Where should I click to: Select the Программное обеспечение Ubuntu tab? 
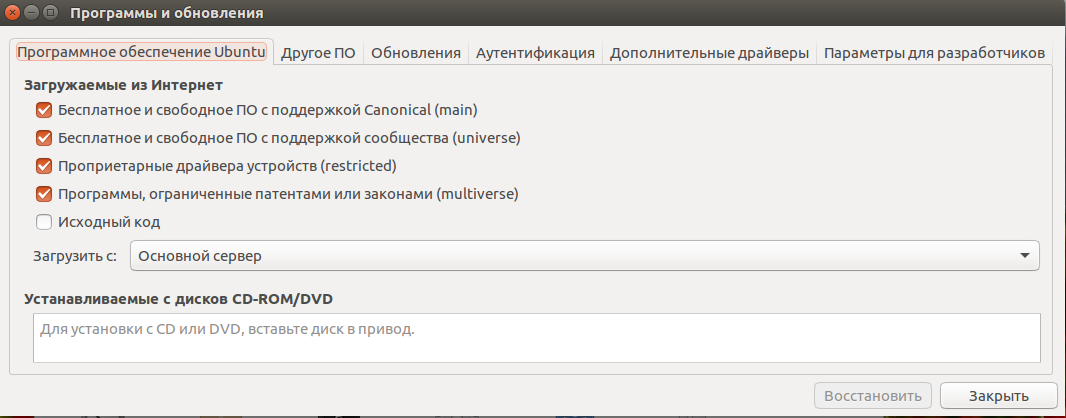click(x=141, y=52)
